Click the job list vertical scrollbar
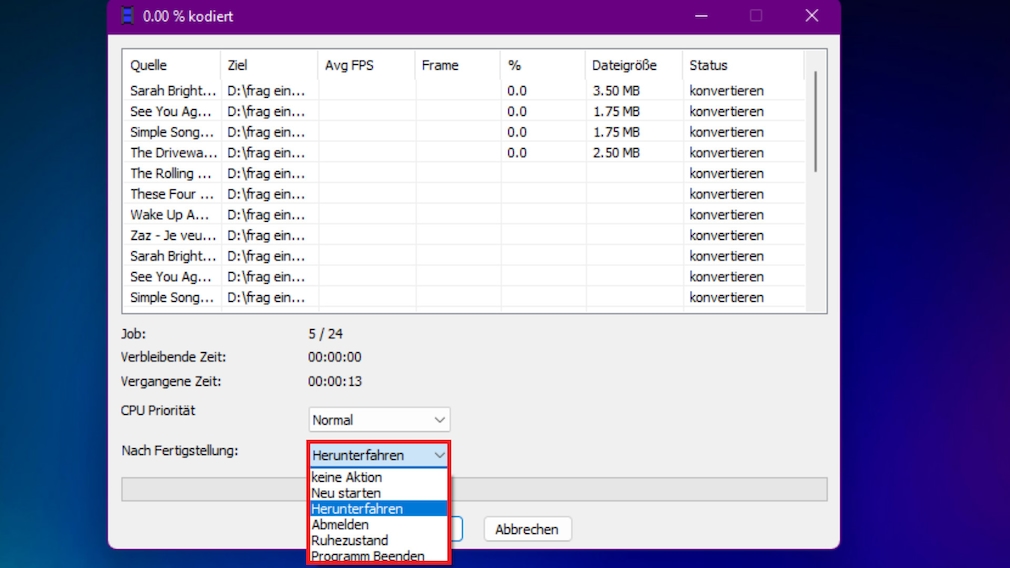The height and width of the screenshot is (568, 1010). 816,120
